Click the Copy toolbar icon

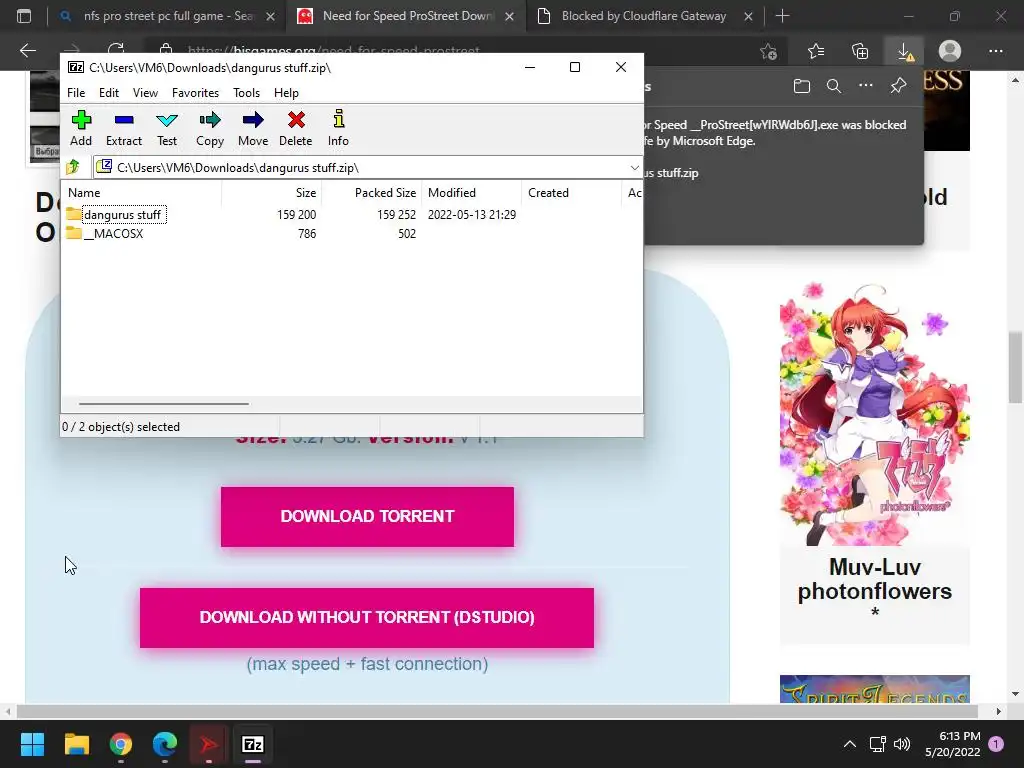[210, 128]
